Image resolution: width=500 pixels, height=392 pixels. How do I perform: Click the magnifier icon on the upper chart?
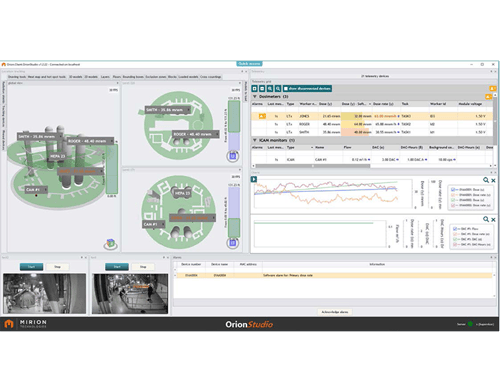tap(486, 180)
